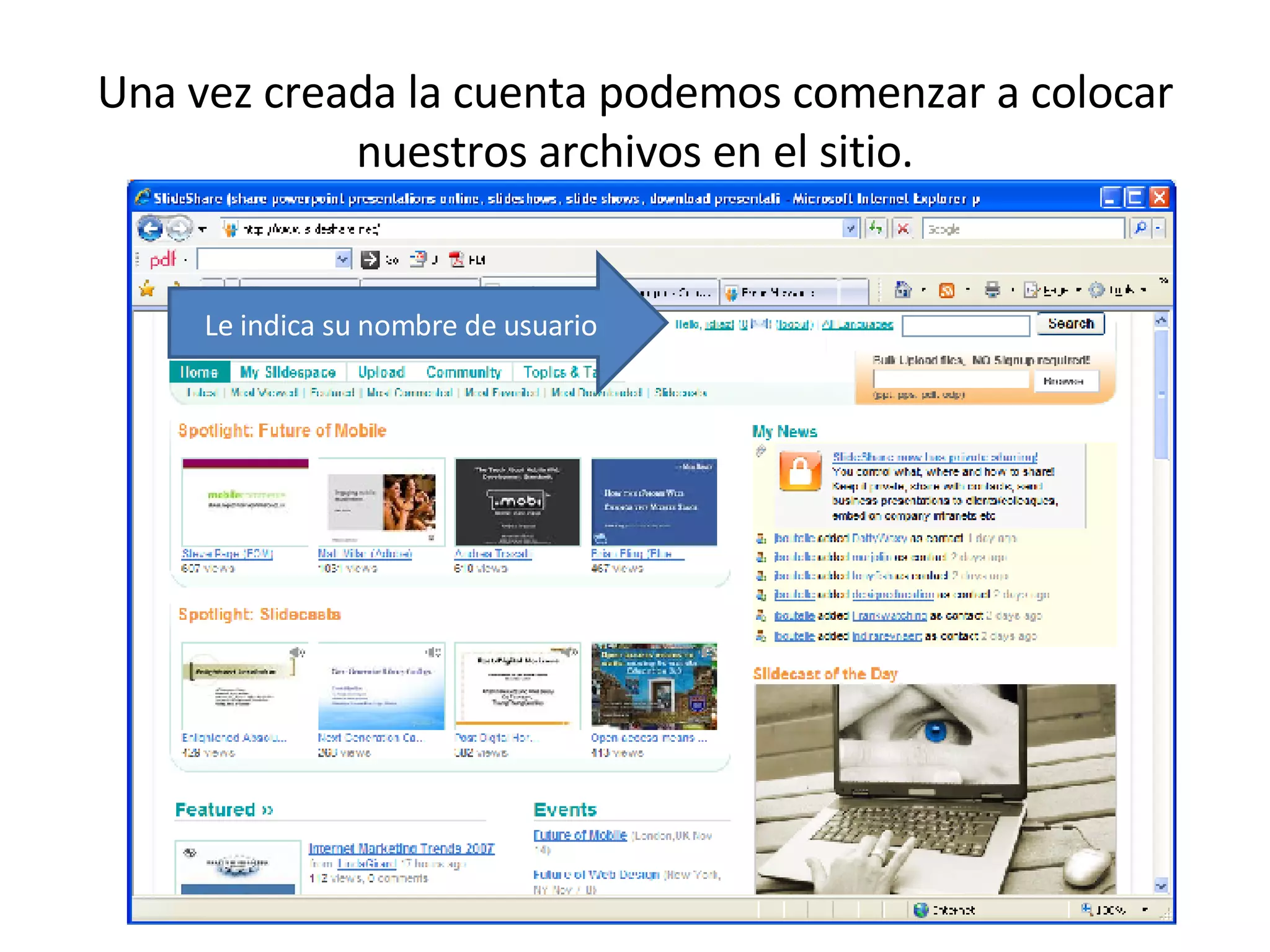Screen dimensions: 1270x952
Task: Click the username link after Hello
Action: click(x=719, y=324)
